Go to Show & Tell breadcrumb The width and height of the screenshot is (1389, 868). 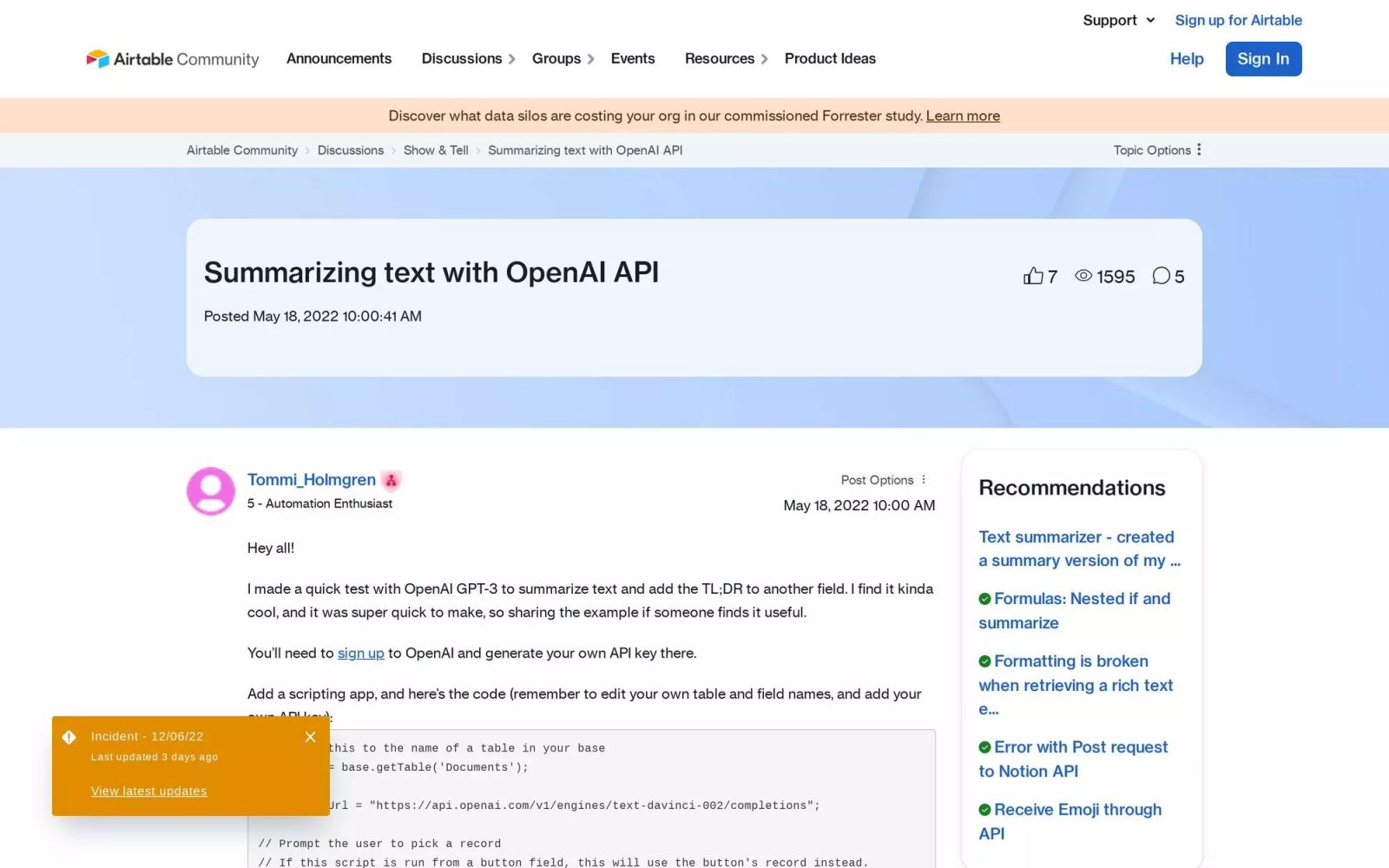coord(436,150)
